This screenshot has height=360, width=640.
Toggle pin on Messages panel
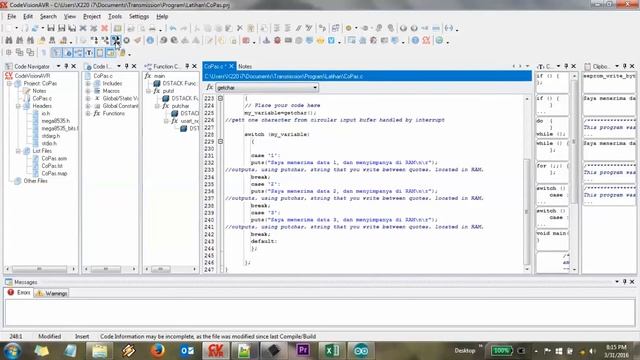(624, 282)
